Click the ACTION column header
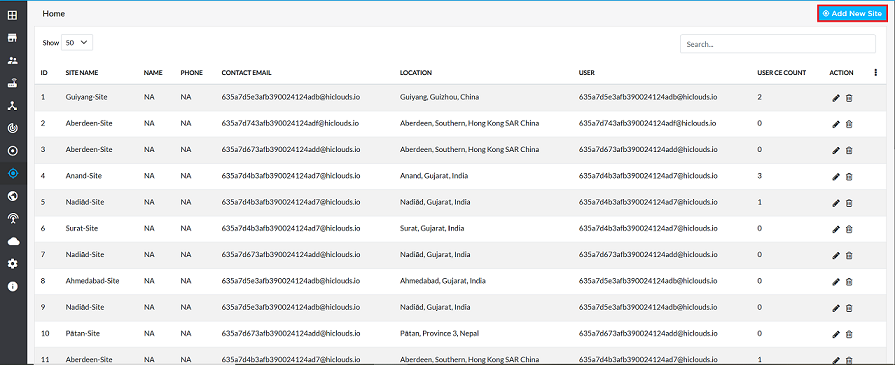Viewport: 895px width, 365px height. tap(841, 73)
